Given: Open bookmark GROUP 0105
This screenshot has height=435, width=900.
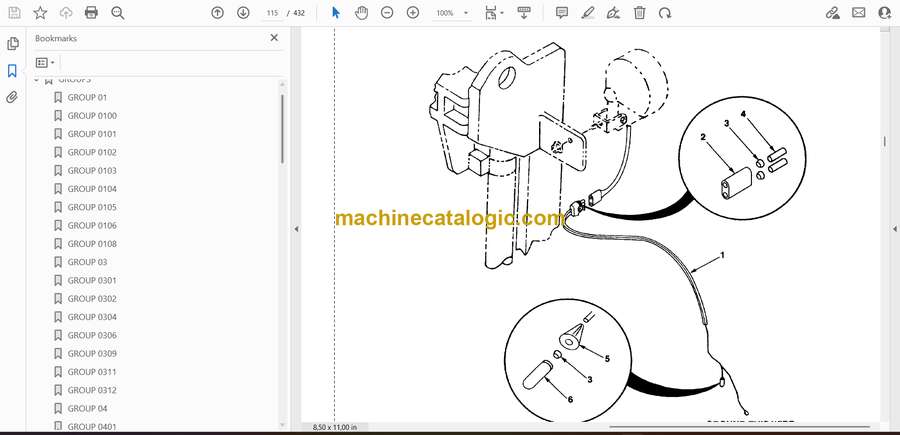Looking at the screenshot, I should [92, 207].
